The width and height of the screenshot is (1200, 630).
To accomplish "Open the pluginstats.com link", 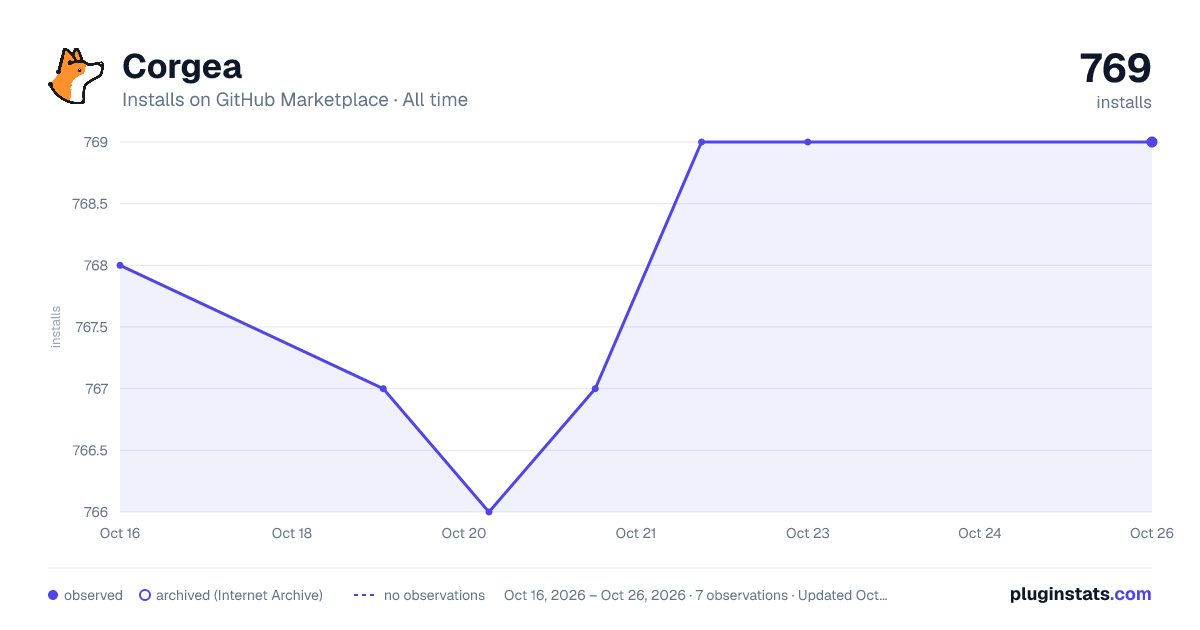I will tap(1081, 594).
